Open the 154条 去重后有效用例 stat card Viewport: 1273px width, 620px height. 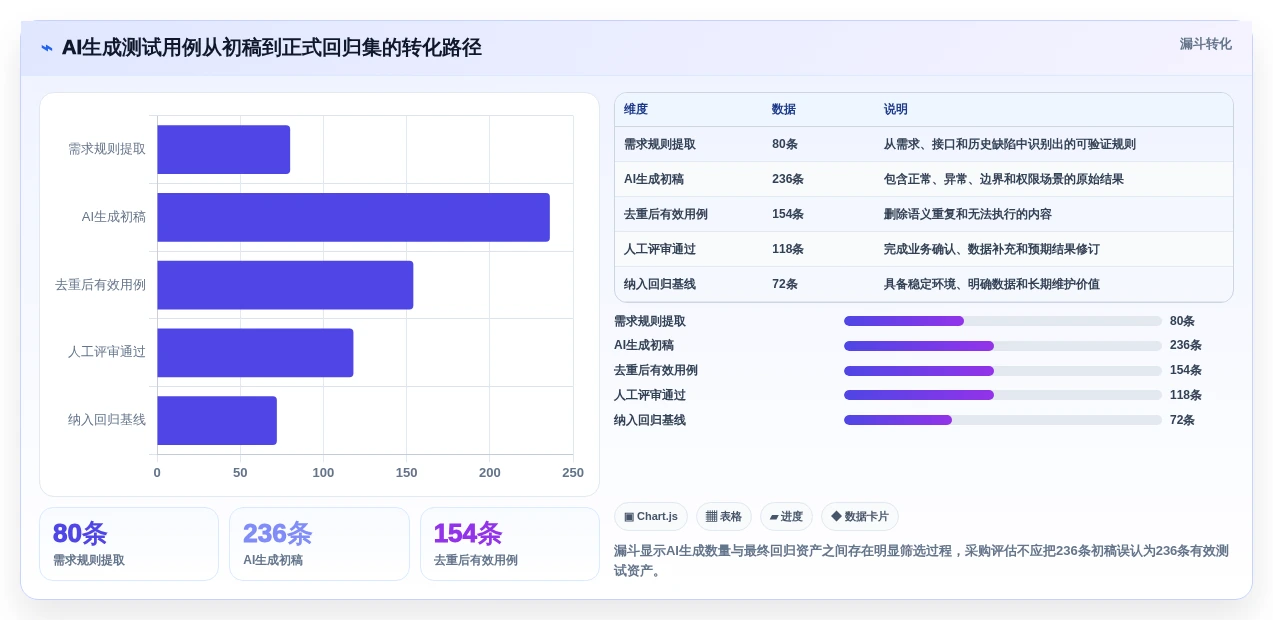[510, 544]
